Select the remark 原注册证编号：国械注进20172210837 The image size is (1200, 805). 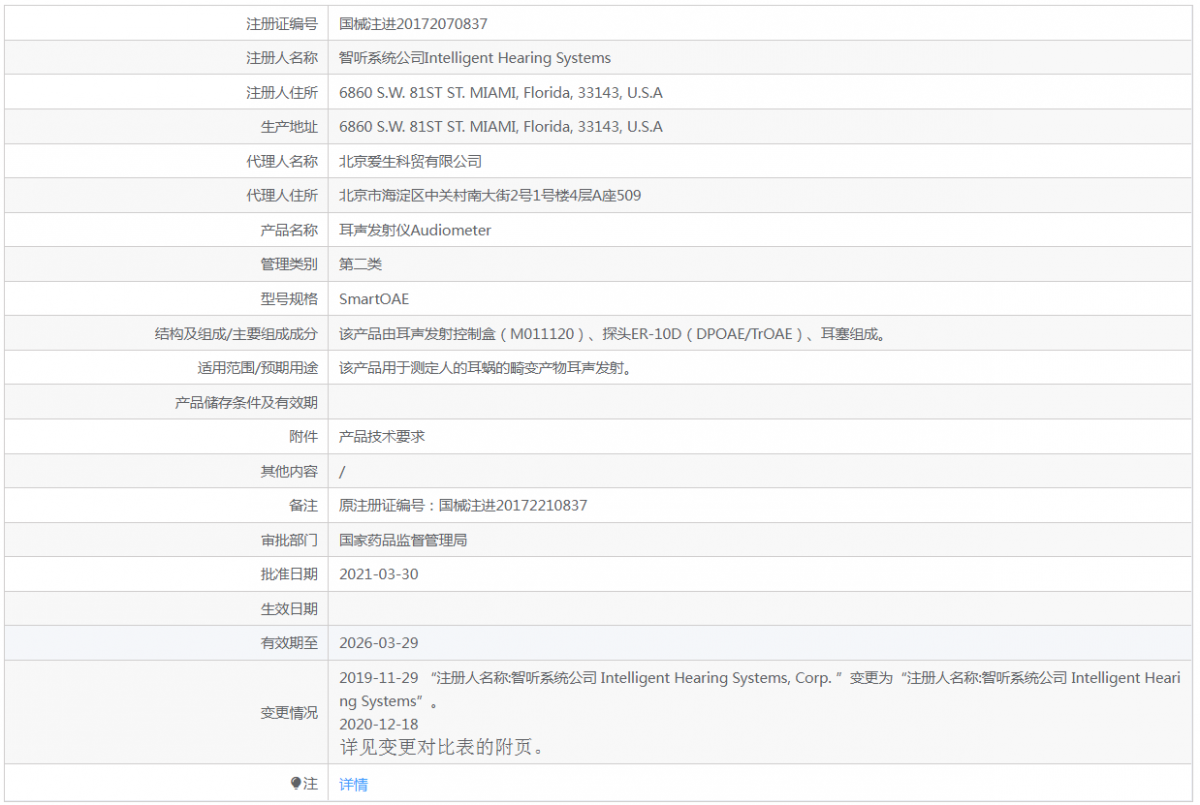pos(463,506)
